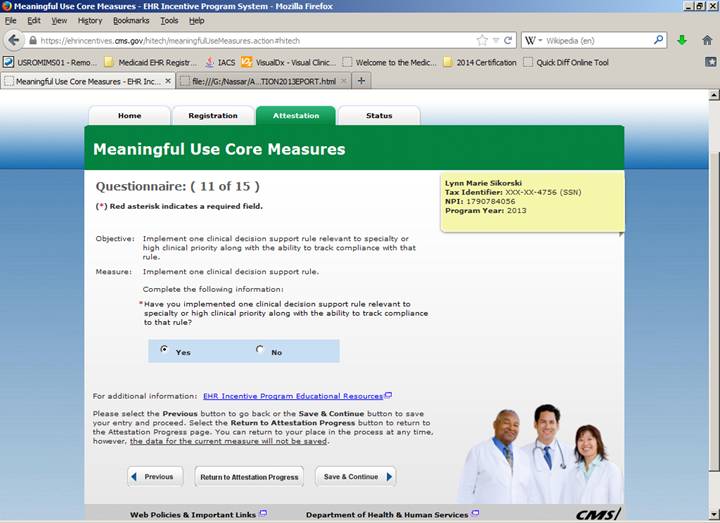Click the search magnifier icon
The height and width of the screenshot is (523, 720).
point(659,40)
